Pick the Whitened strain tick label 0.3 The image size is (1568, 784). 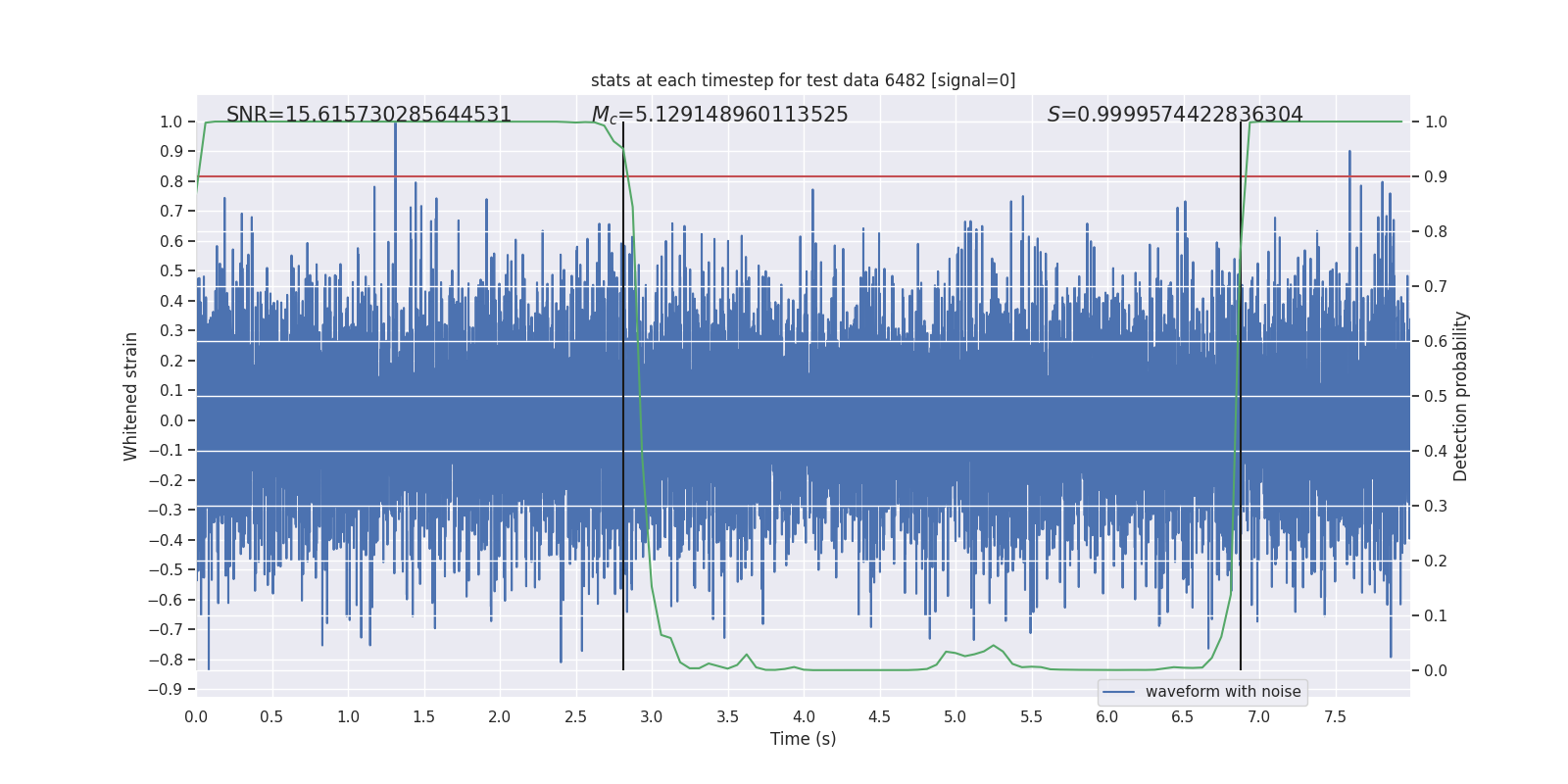coord(171,330)
